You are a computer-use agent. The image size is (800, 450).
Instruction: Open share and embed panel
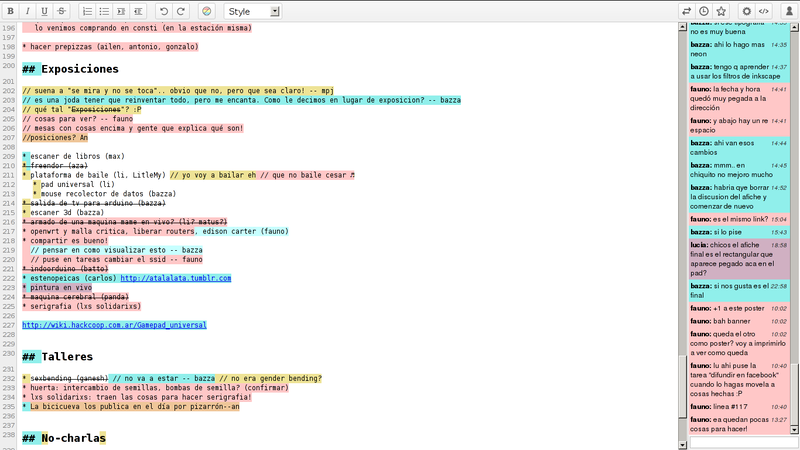coord(763,11)
